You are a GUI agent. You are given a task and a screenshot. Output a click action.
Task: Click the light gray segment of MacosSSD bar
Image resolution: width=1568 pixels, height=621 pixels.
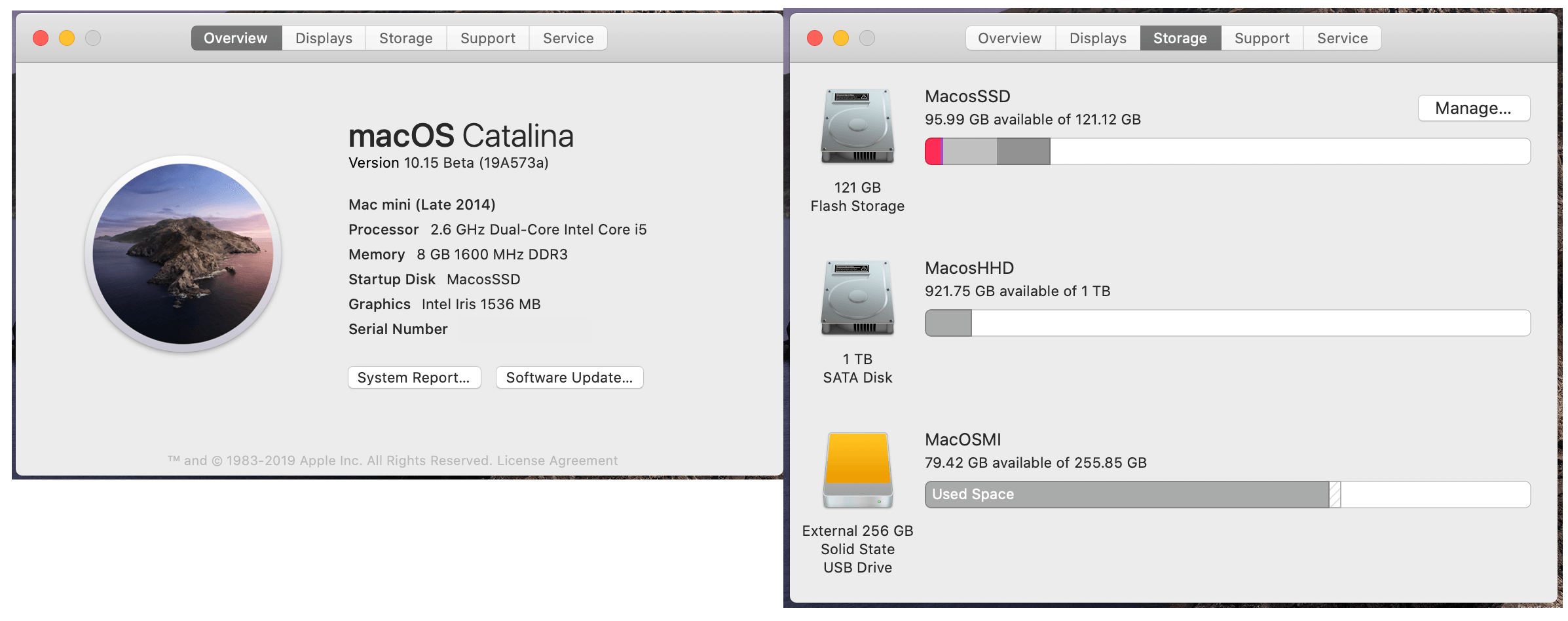point(970,151)
